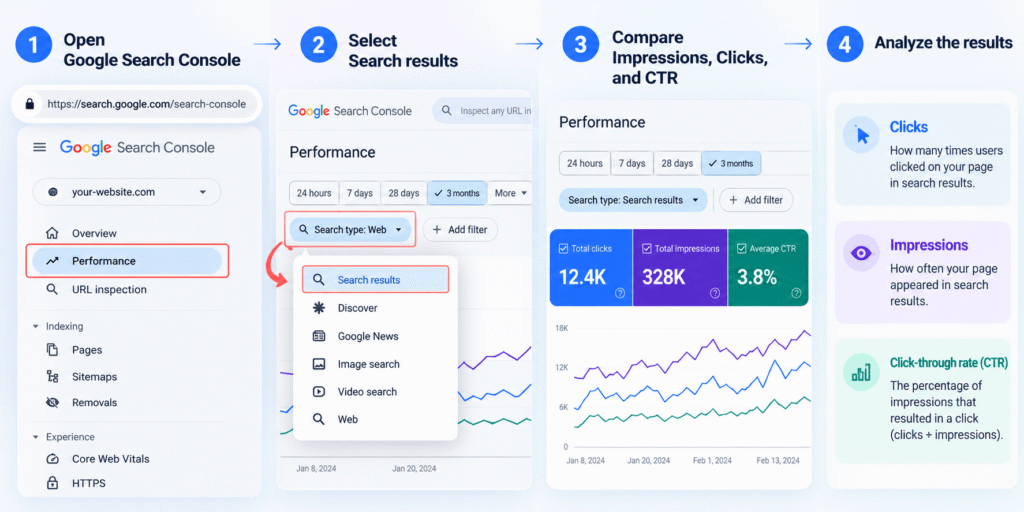Toggle the Total impressions checkbox
Viewport: 1024px width, 512px height.
pos(647,249)
